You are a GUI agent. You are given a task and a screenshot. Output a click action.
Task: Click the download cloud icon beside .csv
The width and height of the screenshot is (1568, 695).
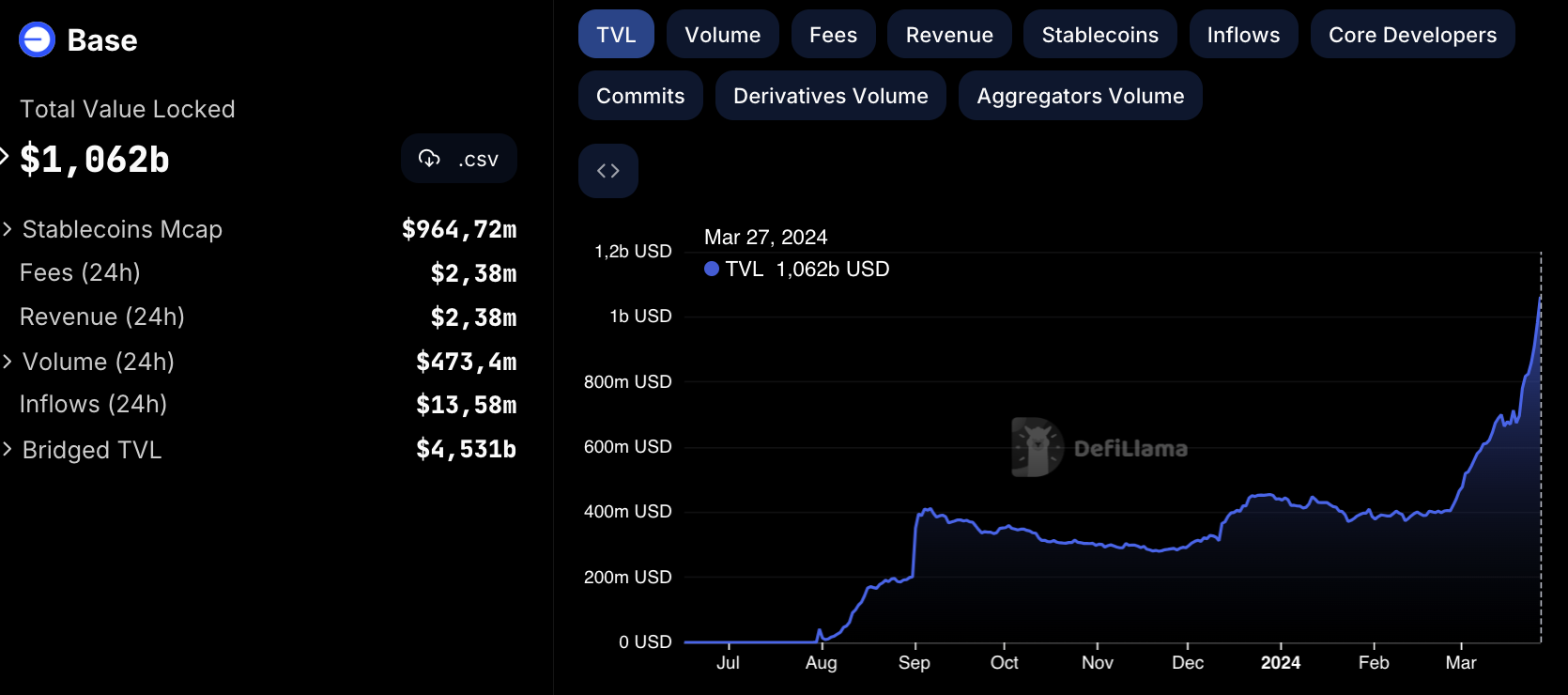point(429,159)
